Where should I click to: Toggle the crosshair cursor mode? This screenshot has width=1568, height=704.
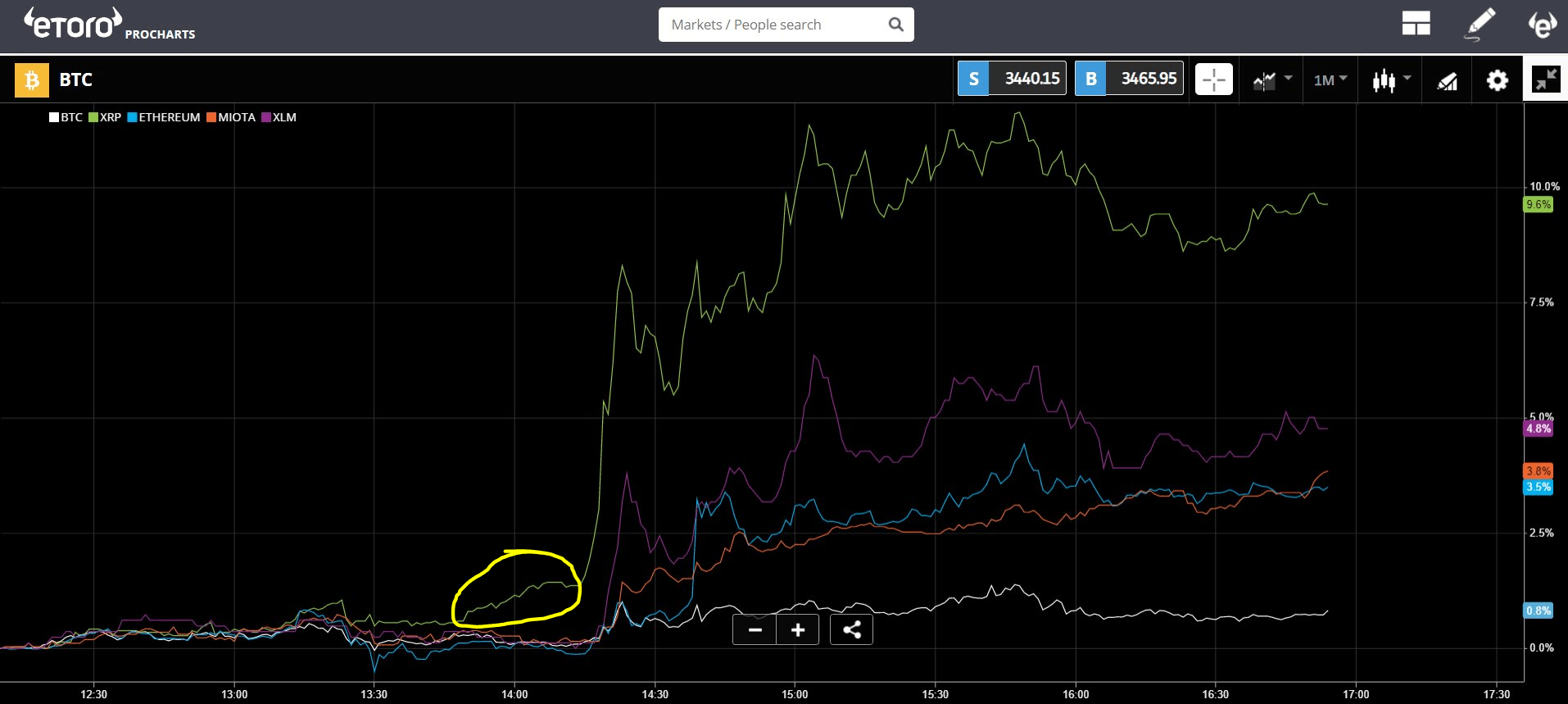click(1213, 79)
